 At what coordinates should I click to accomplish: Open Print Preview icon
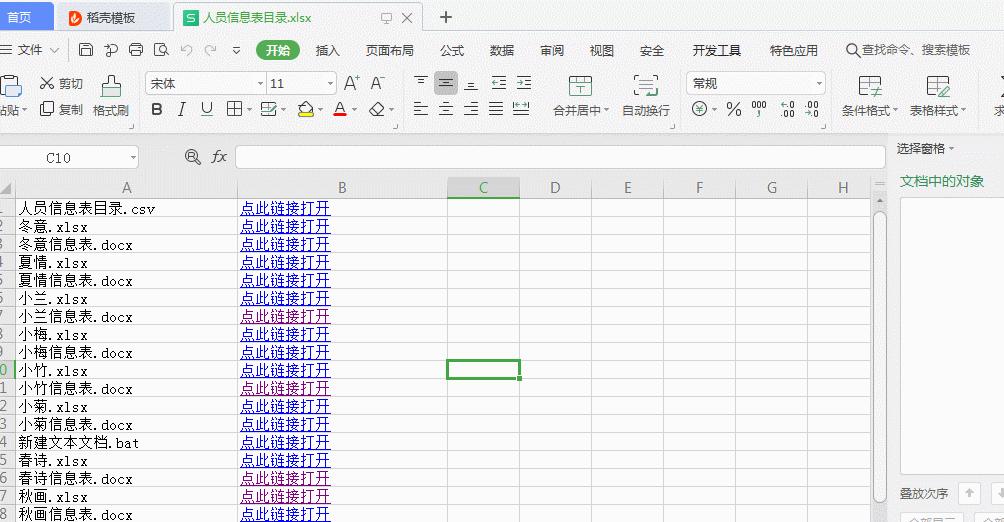coord(161,50)
